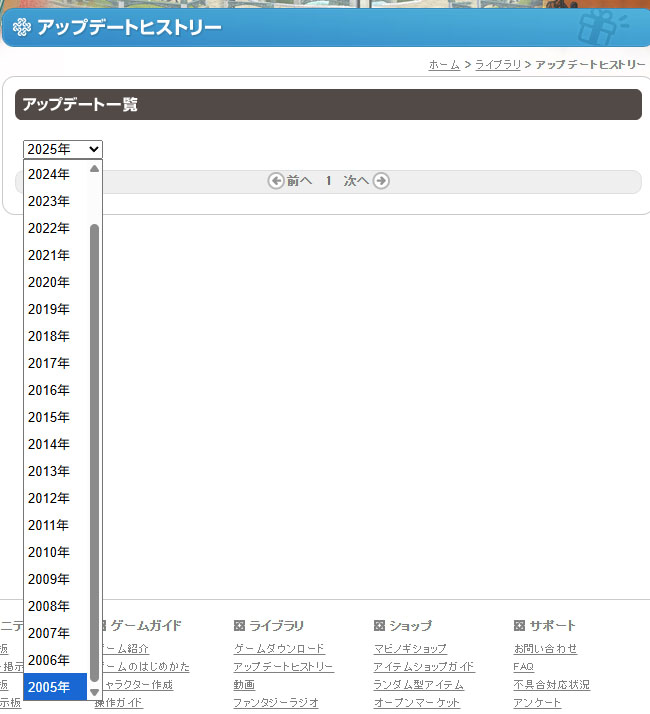Click the dropdown list scroll-down arrow

pyautogui.click(x=94, y=692)
